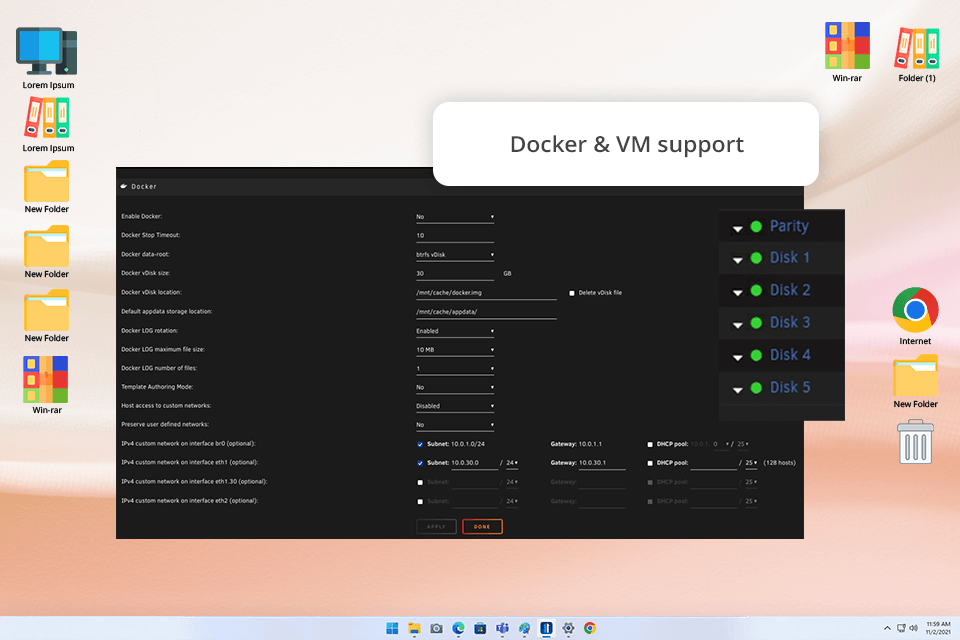Click the eth1 Subnet address field
The width and height of the screenshot is (960, 640).
[x=474, y=463]
